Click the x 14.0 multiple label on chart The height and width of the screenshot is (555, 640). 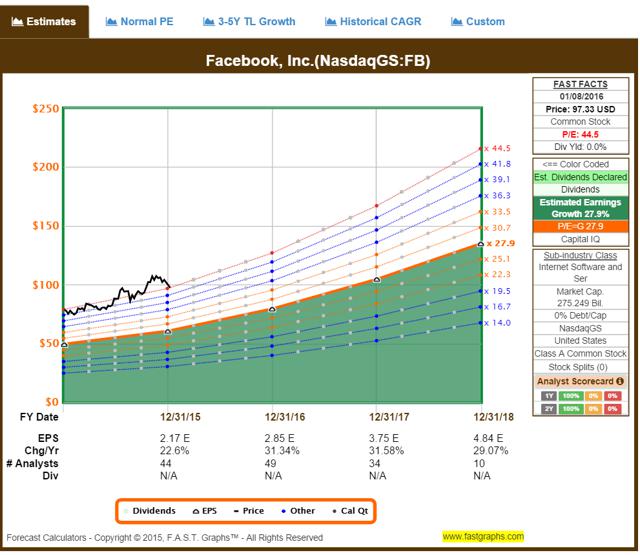click(498, 323)
